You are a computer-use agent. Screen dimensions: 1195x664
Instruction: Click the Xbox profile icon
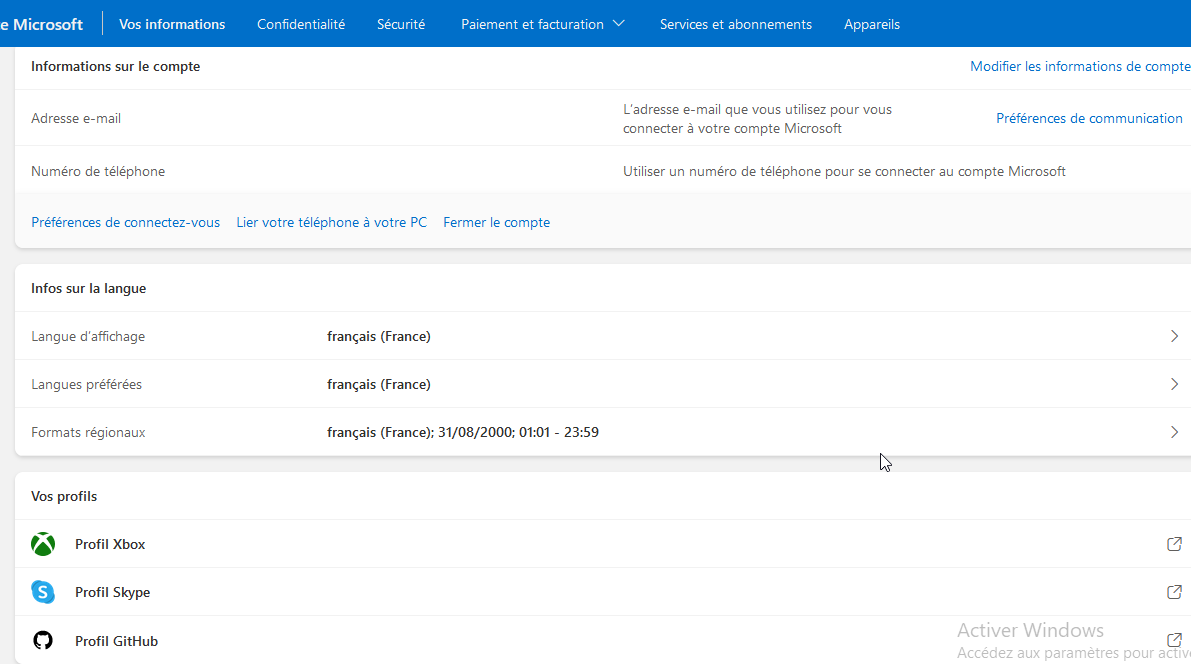(43, 544)
